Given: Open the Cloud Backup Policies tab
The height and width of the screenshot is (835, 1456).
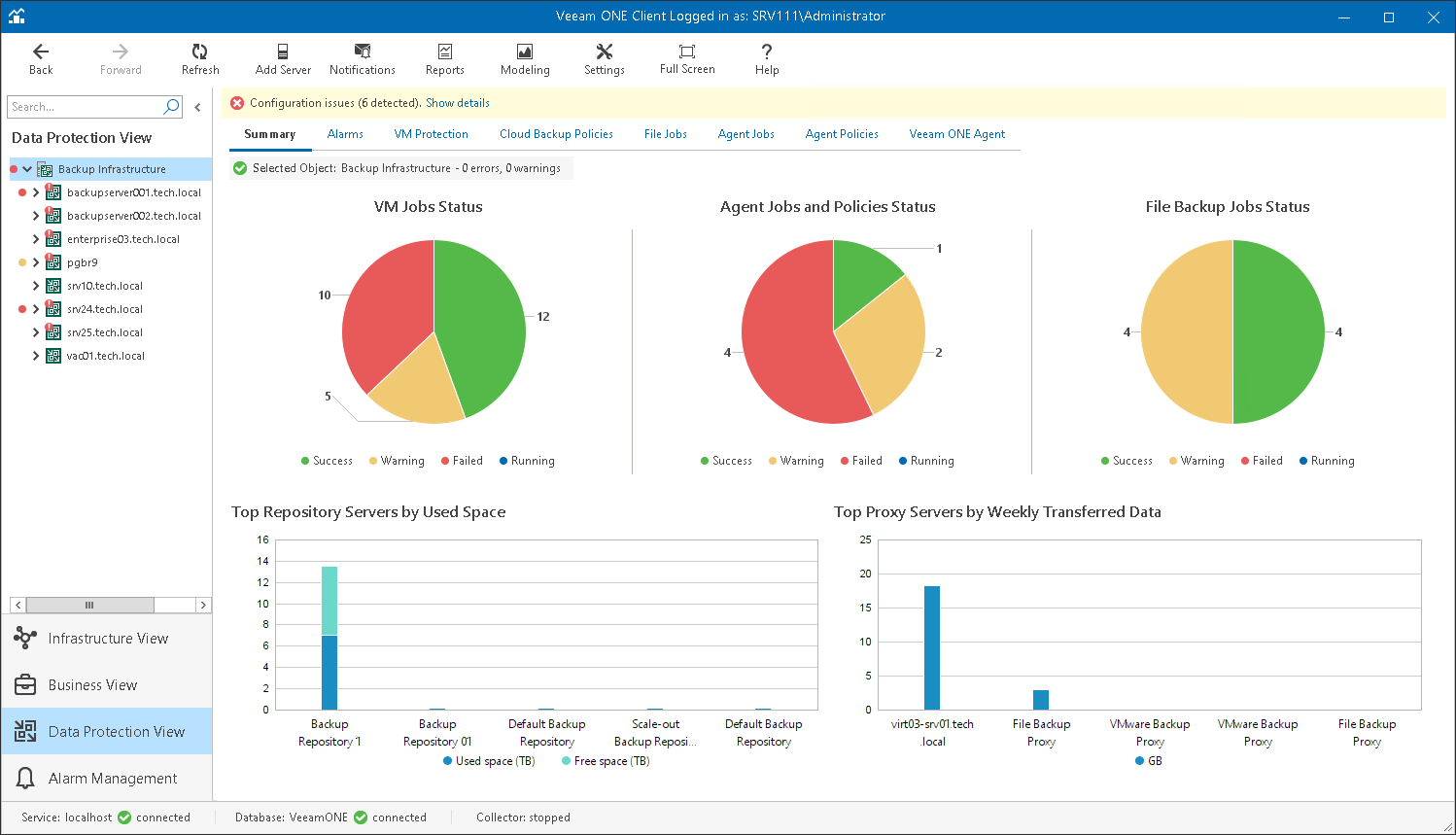Looking at the screenshot, I should pyautogui.click(x=556, y=134).
